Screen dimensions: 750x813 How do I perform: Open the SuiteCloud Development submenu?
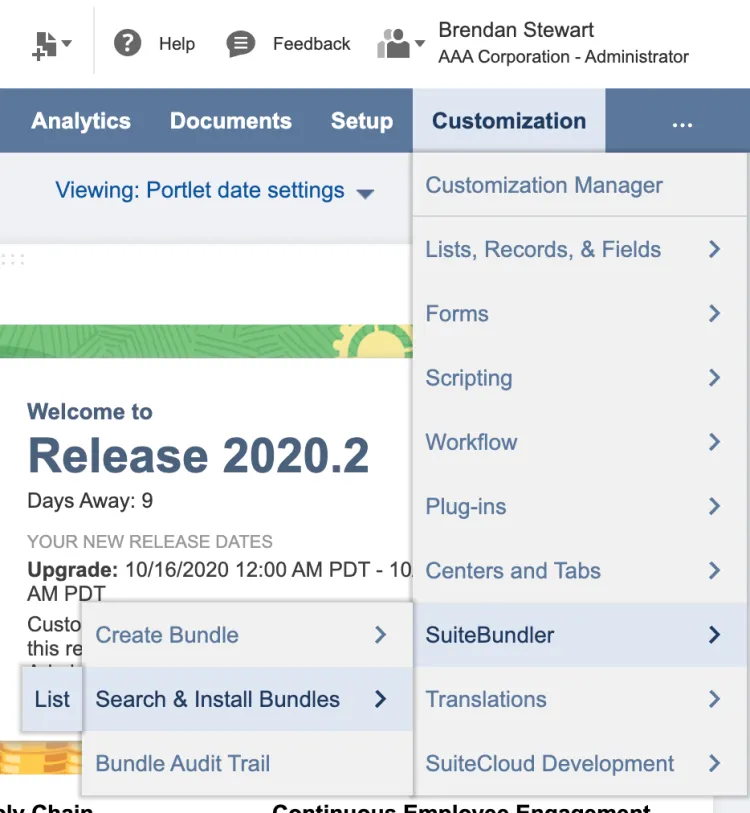tap(580, 764)
